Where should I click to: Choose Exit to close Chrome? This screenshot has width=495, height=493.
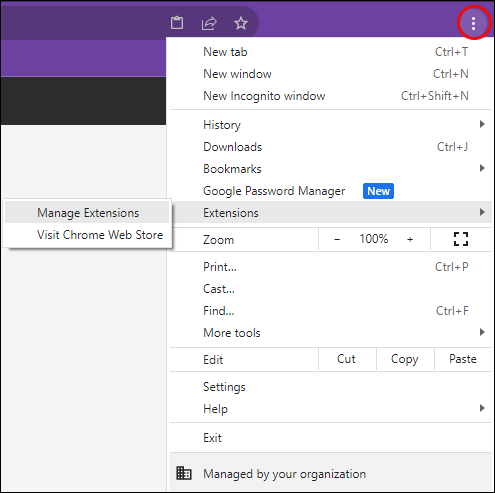click(x=330, y=438)
